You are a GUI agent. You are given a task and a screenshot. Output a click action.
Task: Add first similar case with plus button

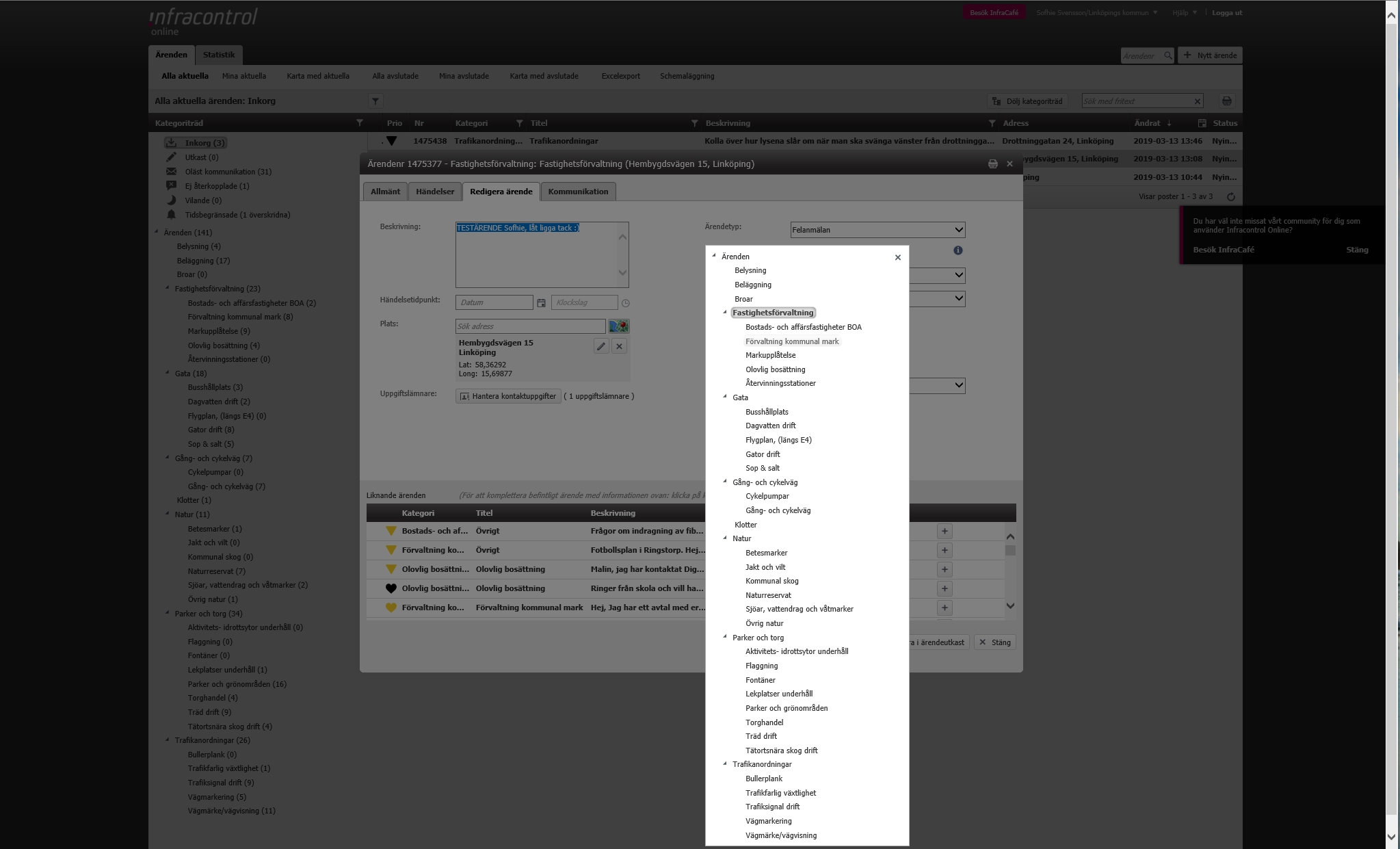pos(945,531)
